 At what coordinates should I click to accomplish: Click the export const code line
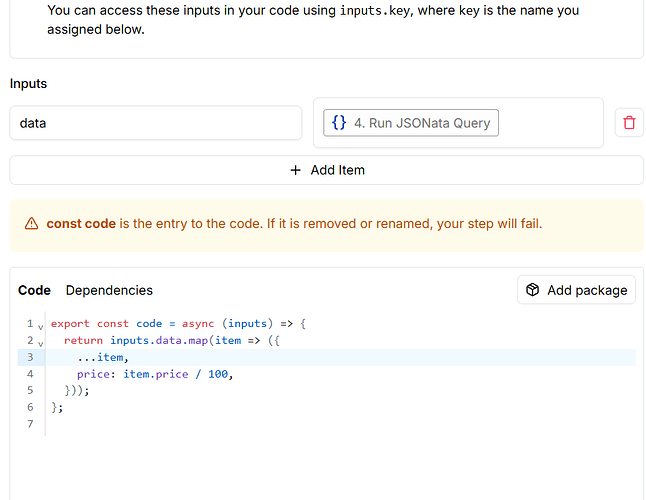(x=177, y=324)
